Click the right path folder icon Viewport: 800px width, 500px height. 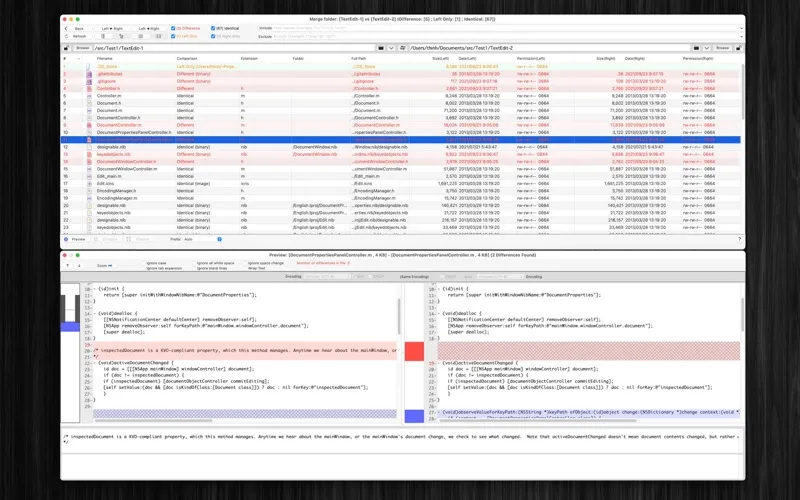(x=696, y=48)
